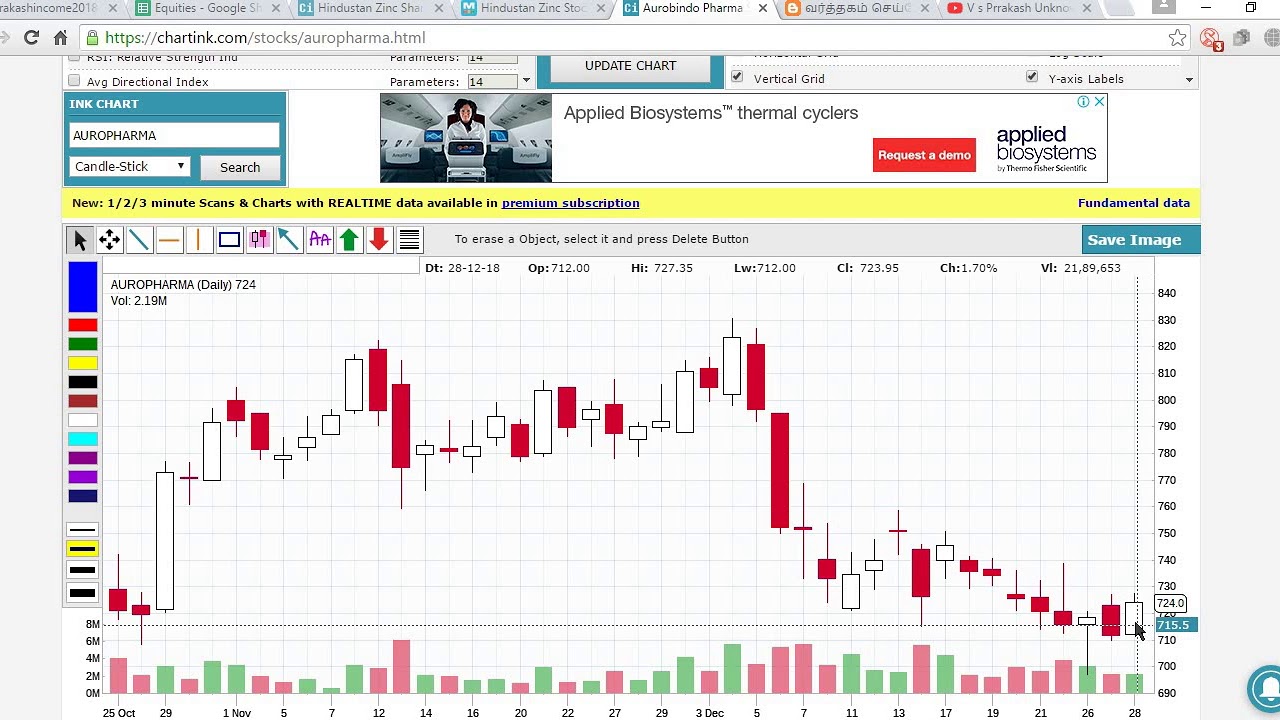Screen dimensions: 1280x720
Task: Toggle Y-axis Labels checkbox
Action: [x=1032, y=77]
